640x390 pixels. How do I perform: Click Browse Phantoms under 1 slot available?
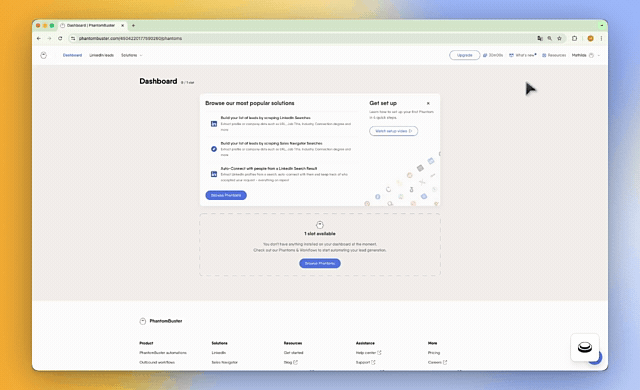[x=320, y=264]
